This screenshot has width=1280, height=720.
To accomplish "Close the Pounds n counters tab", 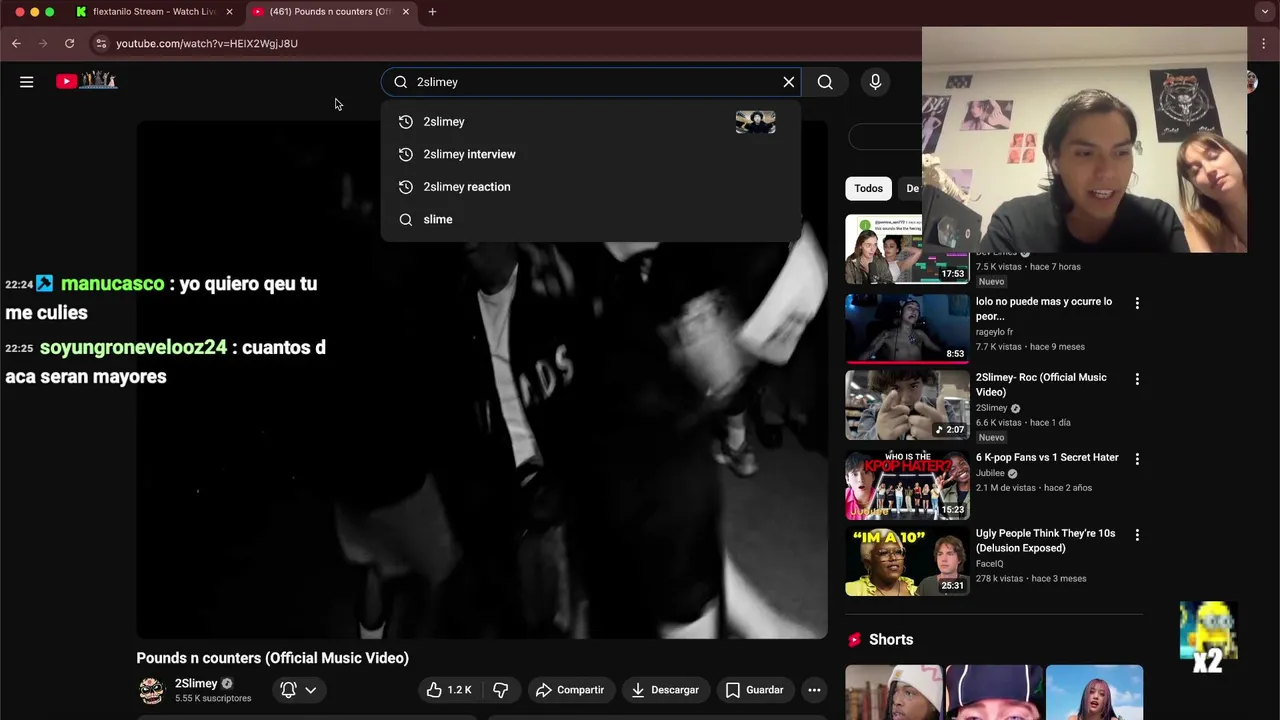I will pos(406,12).
